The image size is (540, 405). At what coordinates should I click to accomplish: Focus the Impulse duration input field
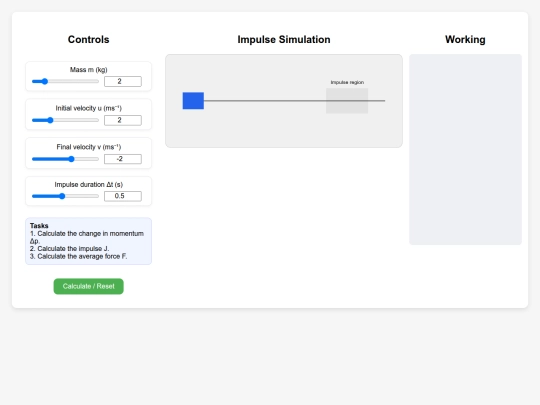pos(123,196)
